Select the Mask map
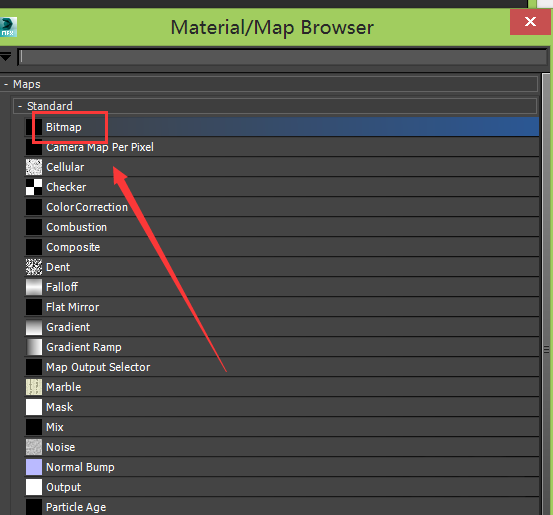This screenshot has height=515, width=553. click(282, 407)
